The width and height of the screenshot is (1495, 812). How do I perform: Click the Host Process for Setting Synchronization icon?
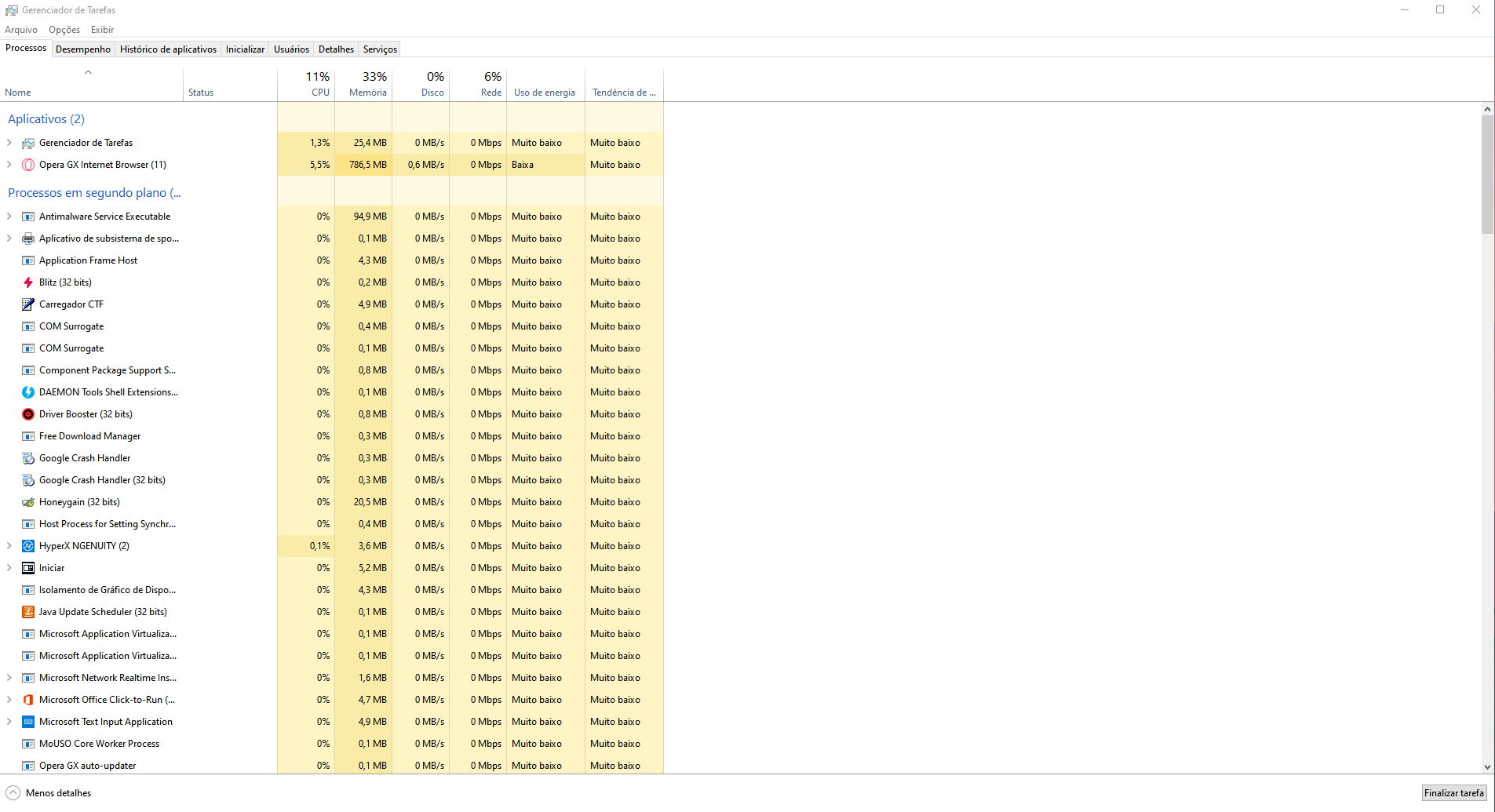(28, 524)
